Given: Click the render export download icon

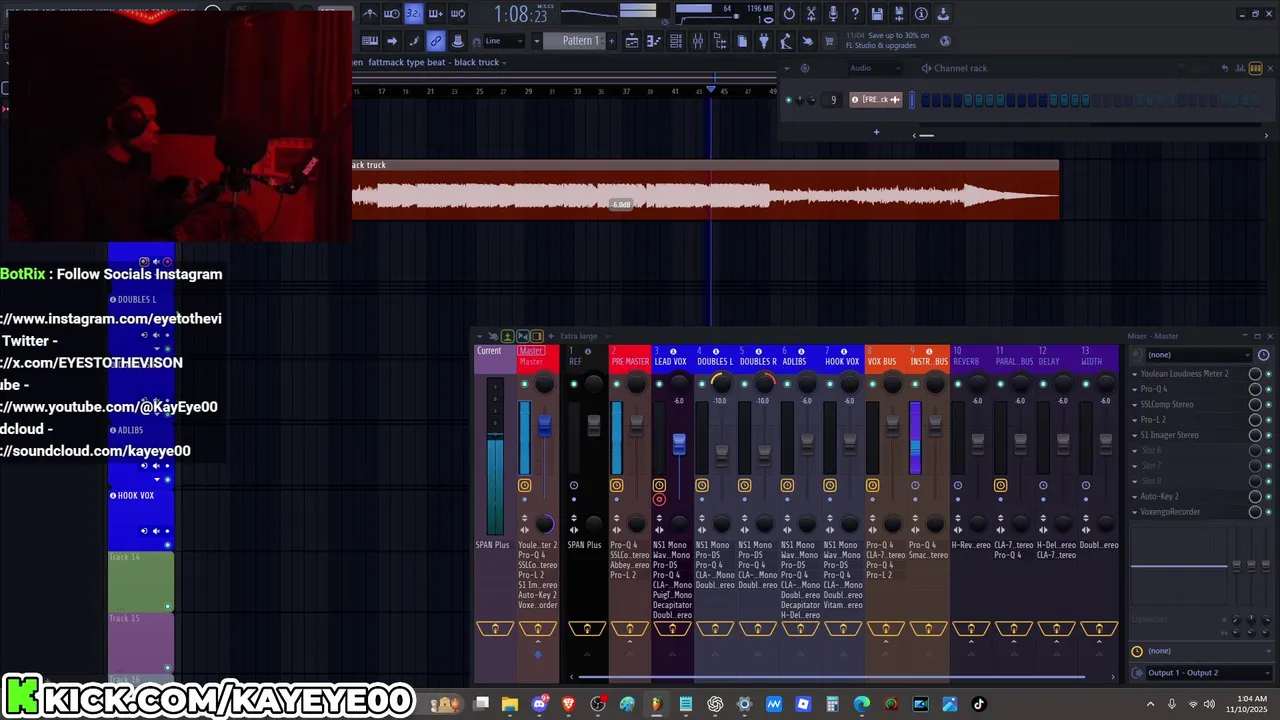Looking at the screenshot, I should pos(943,14).
